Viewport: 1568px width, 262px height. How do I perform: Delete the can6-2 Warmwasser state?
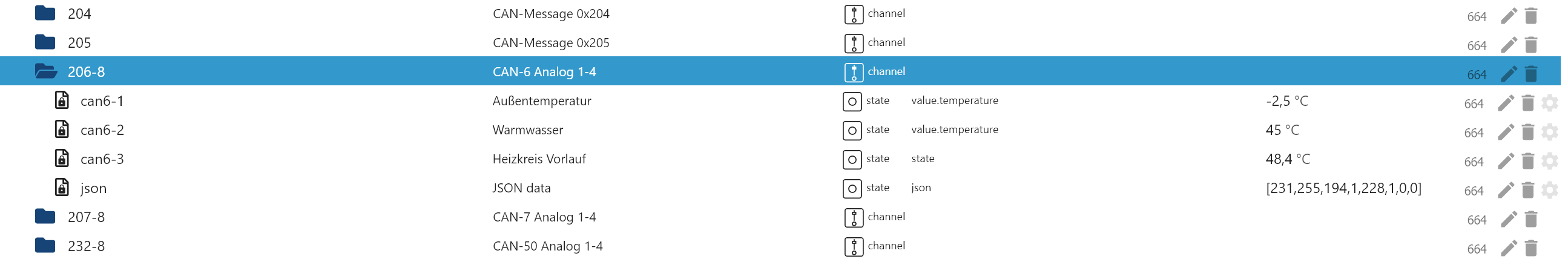pos(1527,133)
